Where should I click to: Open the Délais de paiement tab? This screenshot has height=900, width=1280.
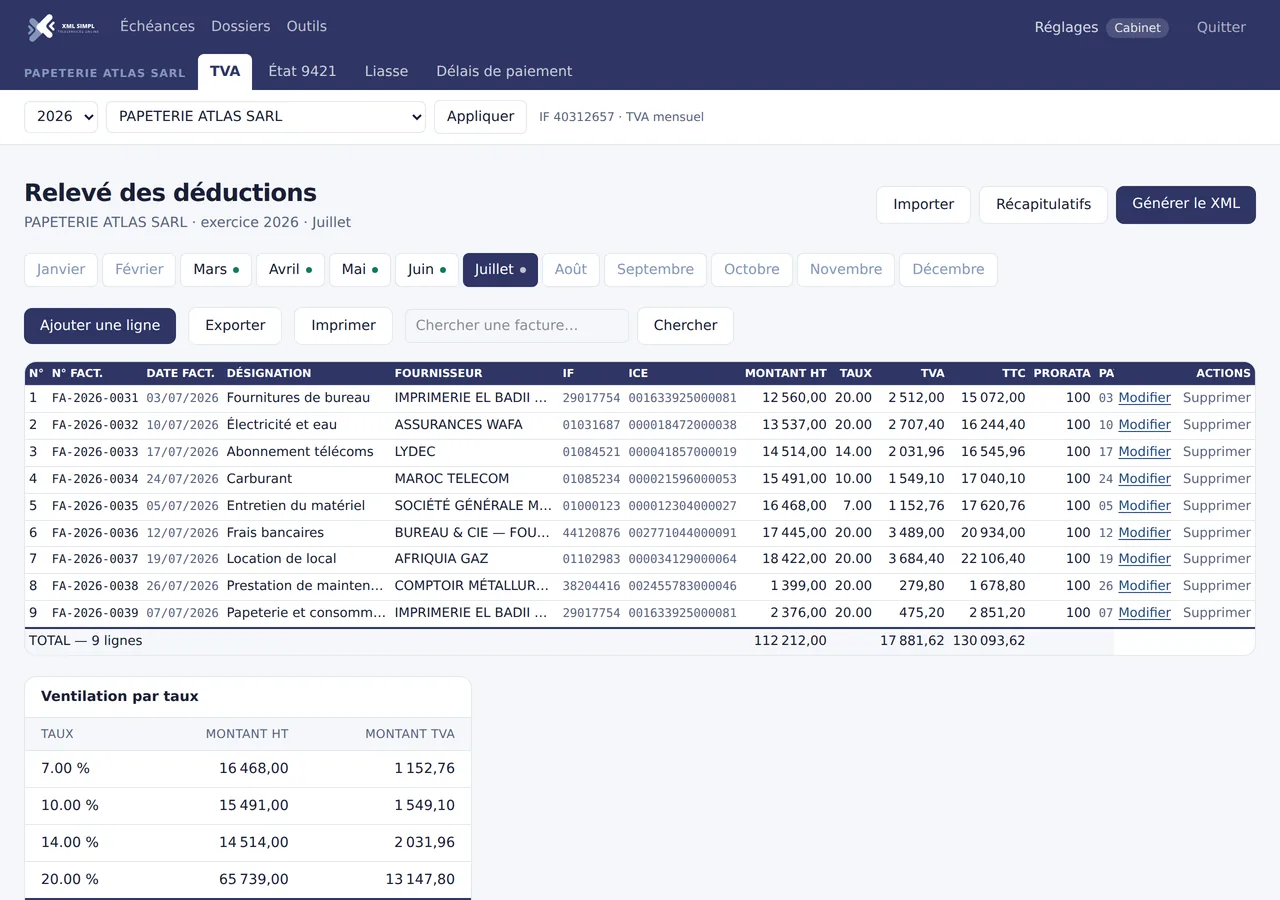pyautogui.click(x=504, y=72)
